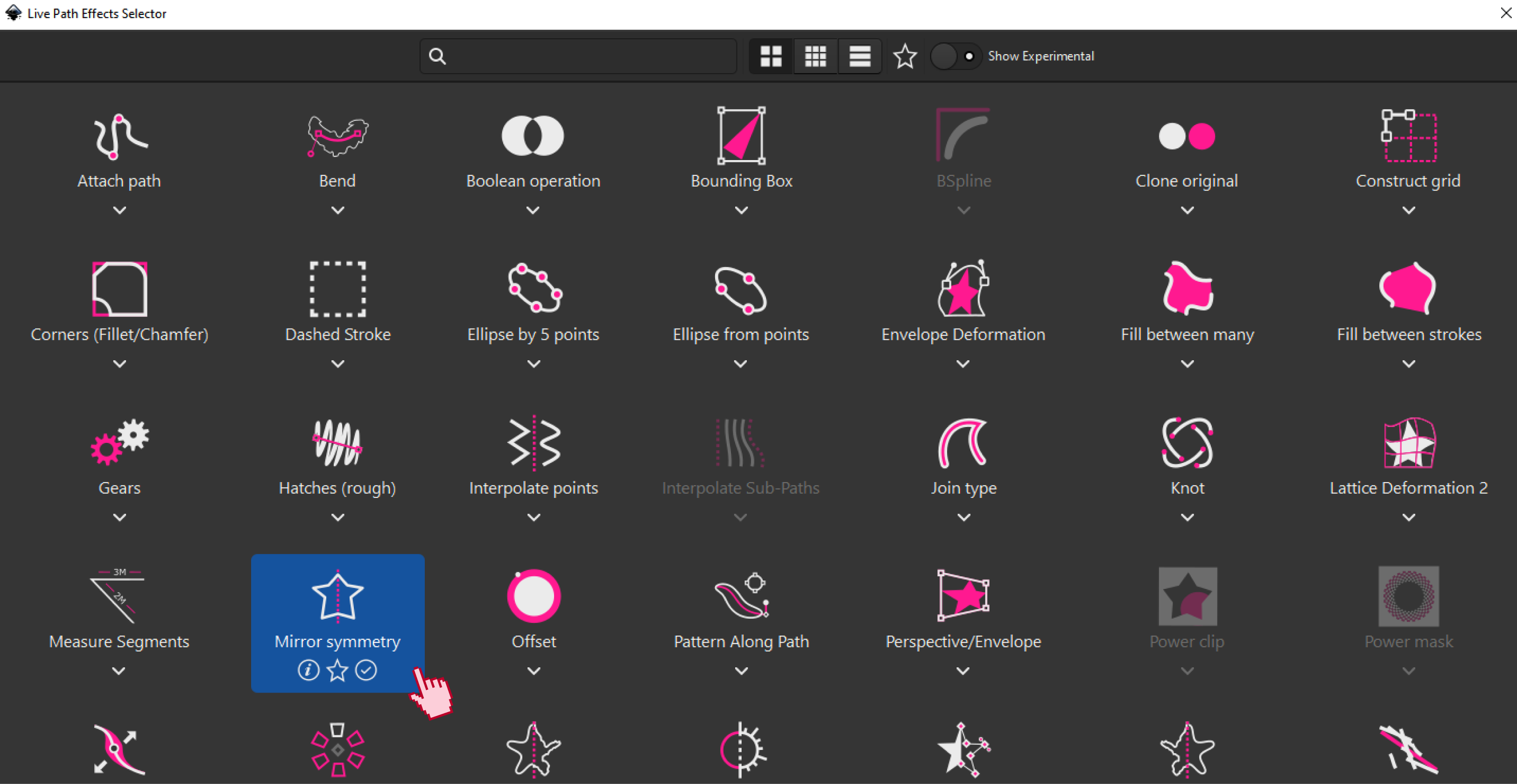Pick the Gears effect icon
Viewport: 1517px width, 784px height.
coord(119,442)
